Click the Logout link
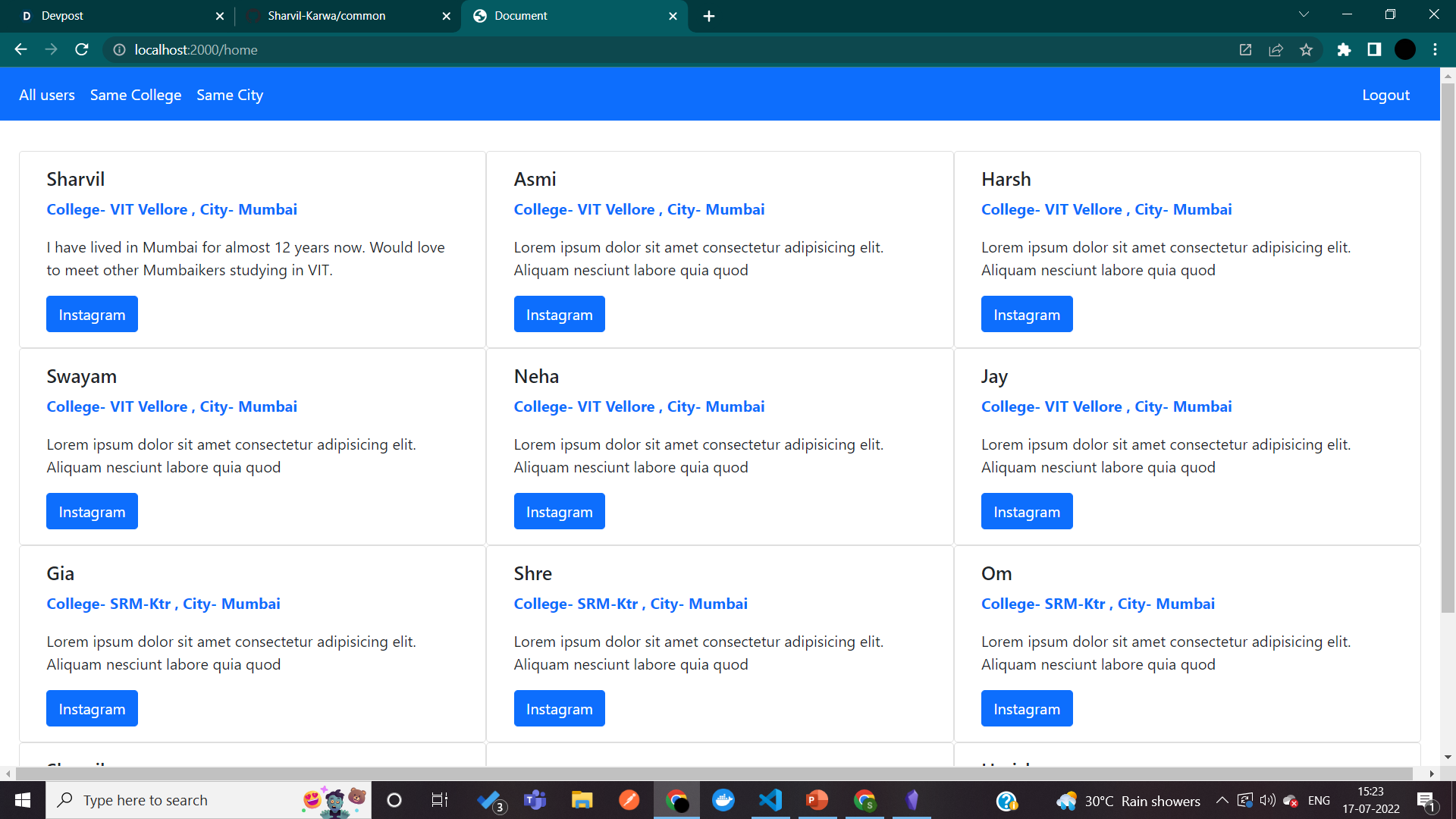The width and height of the screenshot is (1456, 819). tap(1385, 95)
